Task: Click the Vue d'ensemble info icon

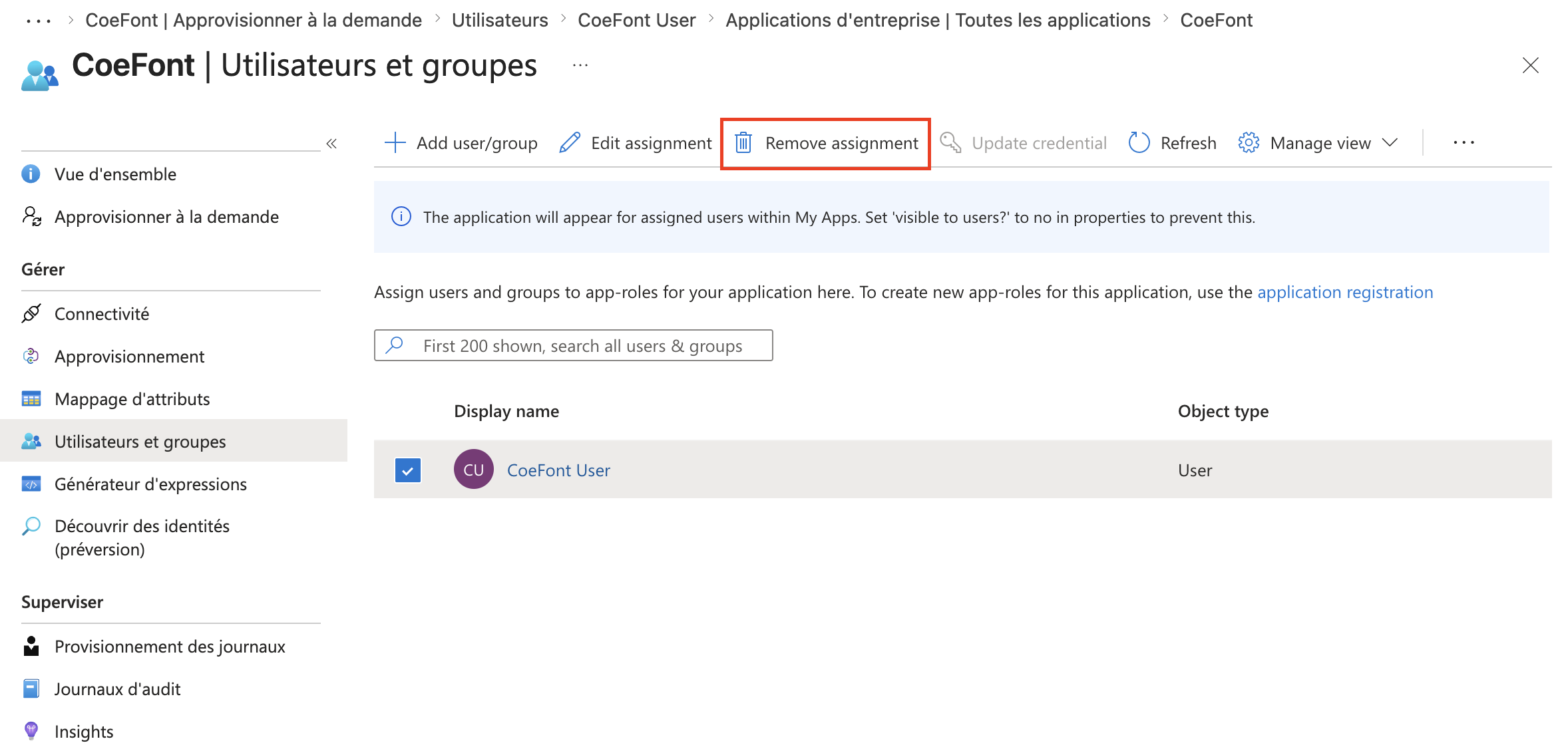Action: [31, 174]
